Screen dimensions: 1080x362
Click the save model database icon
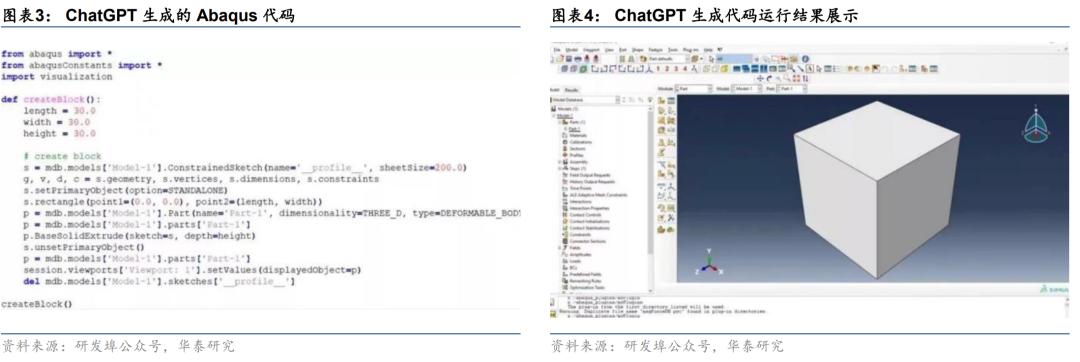pyautogui.click(x=569, y=59)
